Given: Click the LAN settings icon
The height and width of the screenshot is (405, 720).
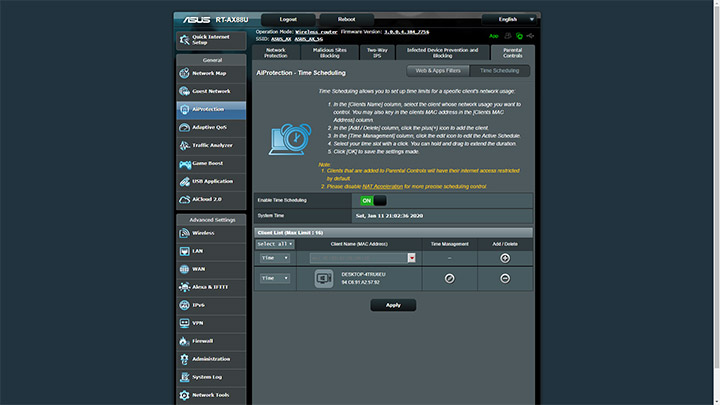Looking at the screenshot, I should [184, 251].
